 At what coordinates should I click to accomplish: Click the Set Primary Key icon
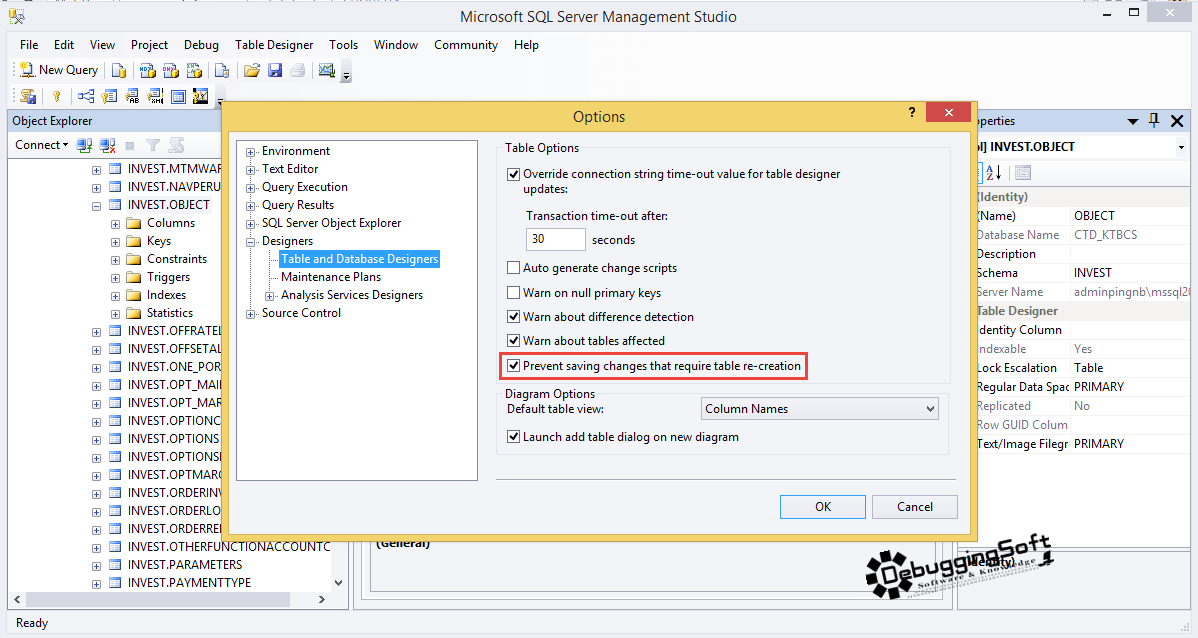pos(56,96)
